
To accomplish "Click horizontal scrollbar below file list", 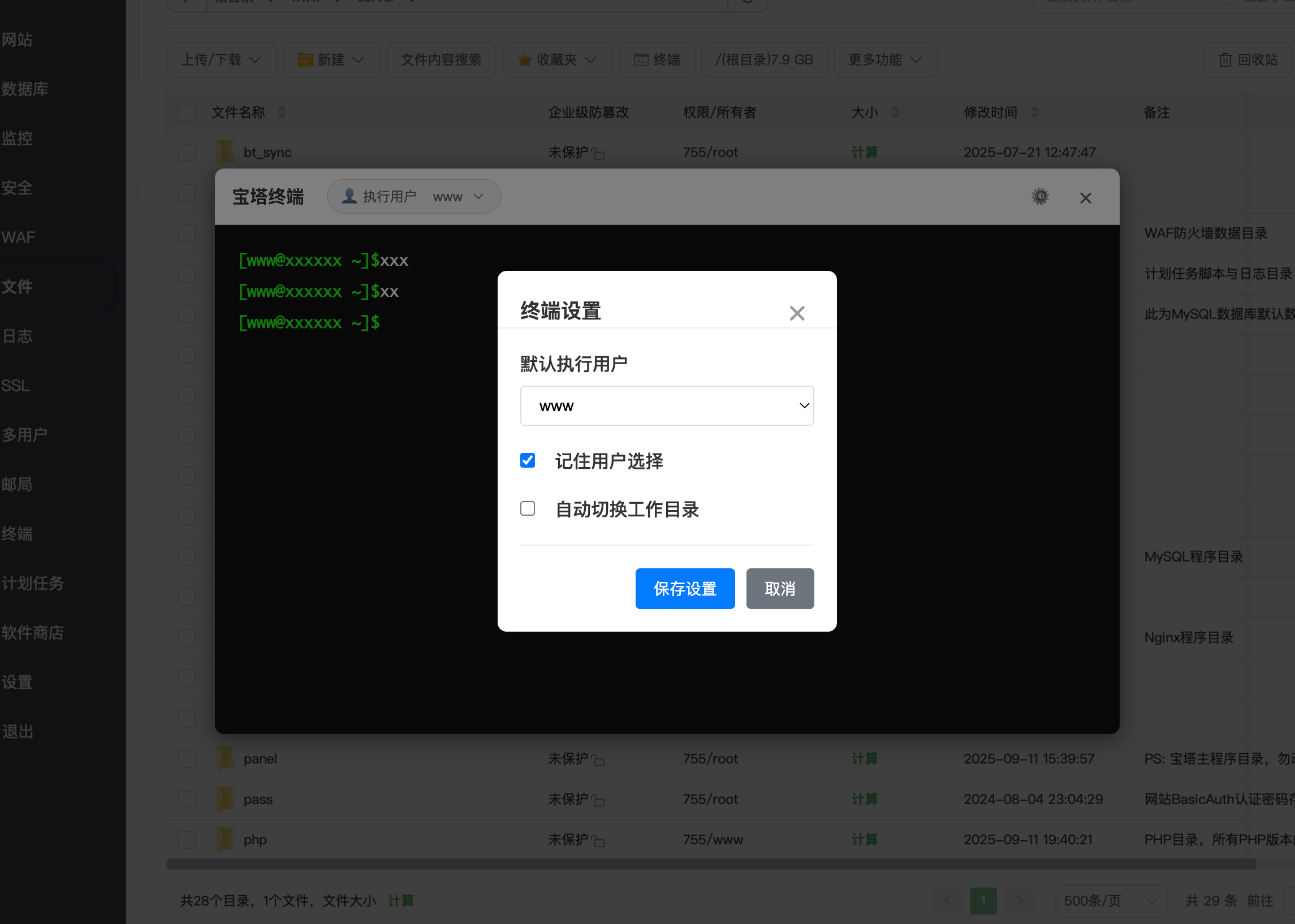I will [x=711, y=864].
